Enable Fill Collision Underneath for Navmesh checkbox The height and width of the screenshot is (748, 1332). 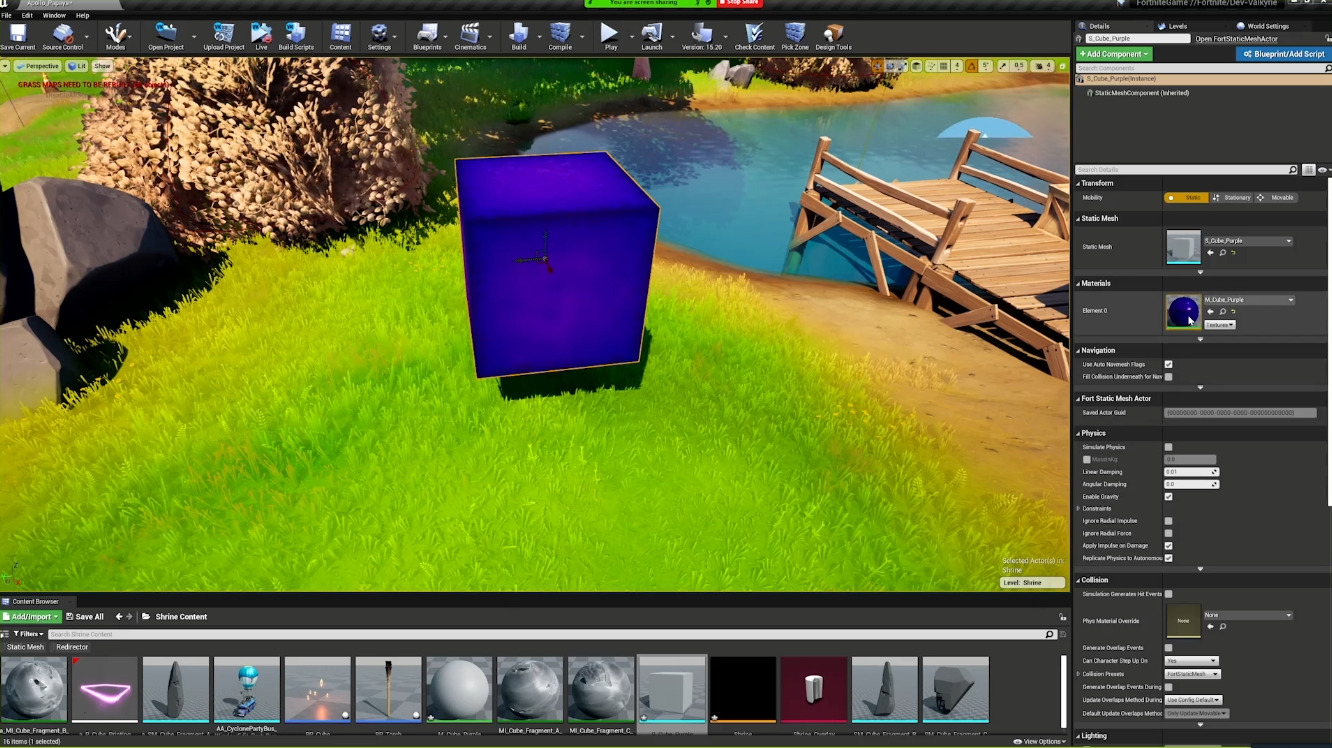[1168, 377]
